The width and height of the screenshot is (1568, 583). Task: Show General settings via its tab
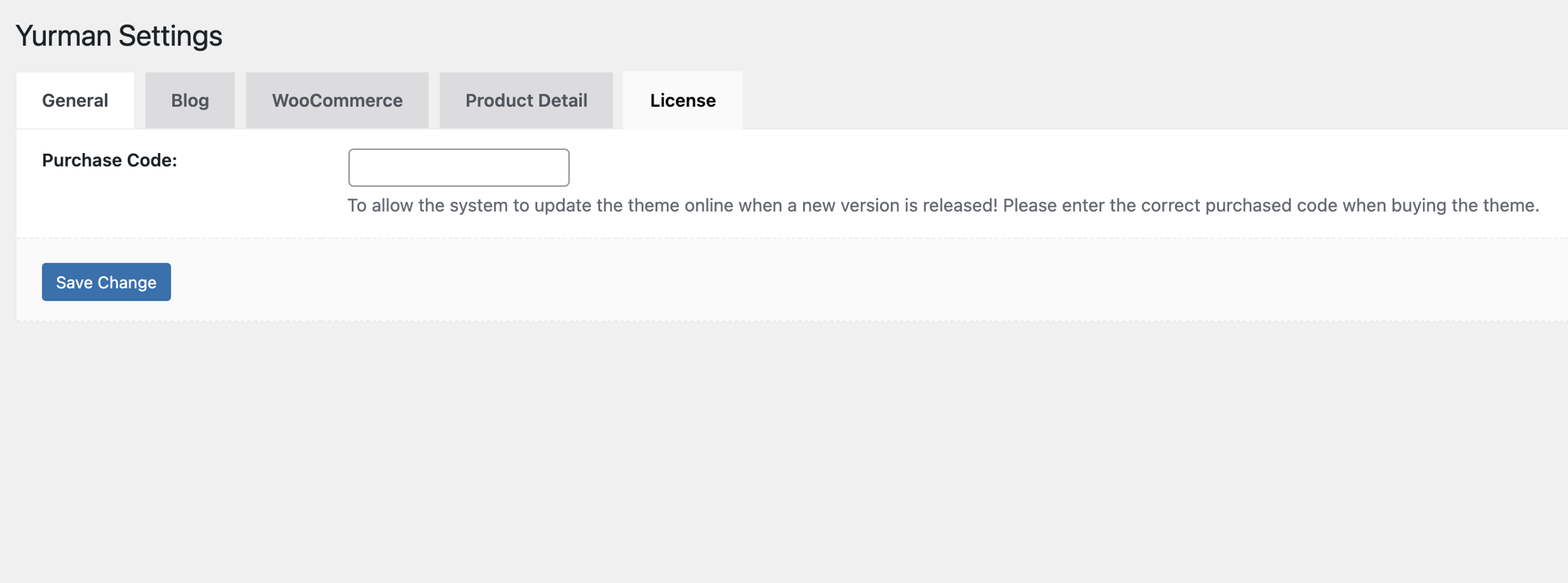[75, 101]
